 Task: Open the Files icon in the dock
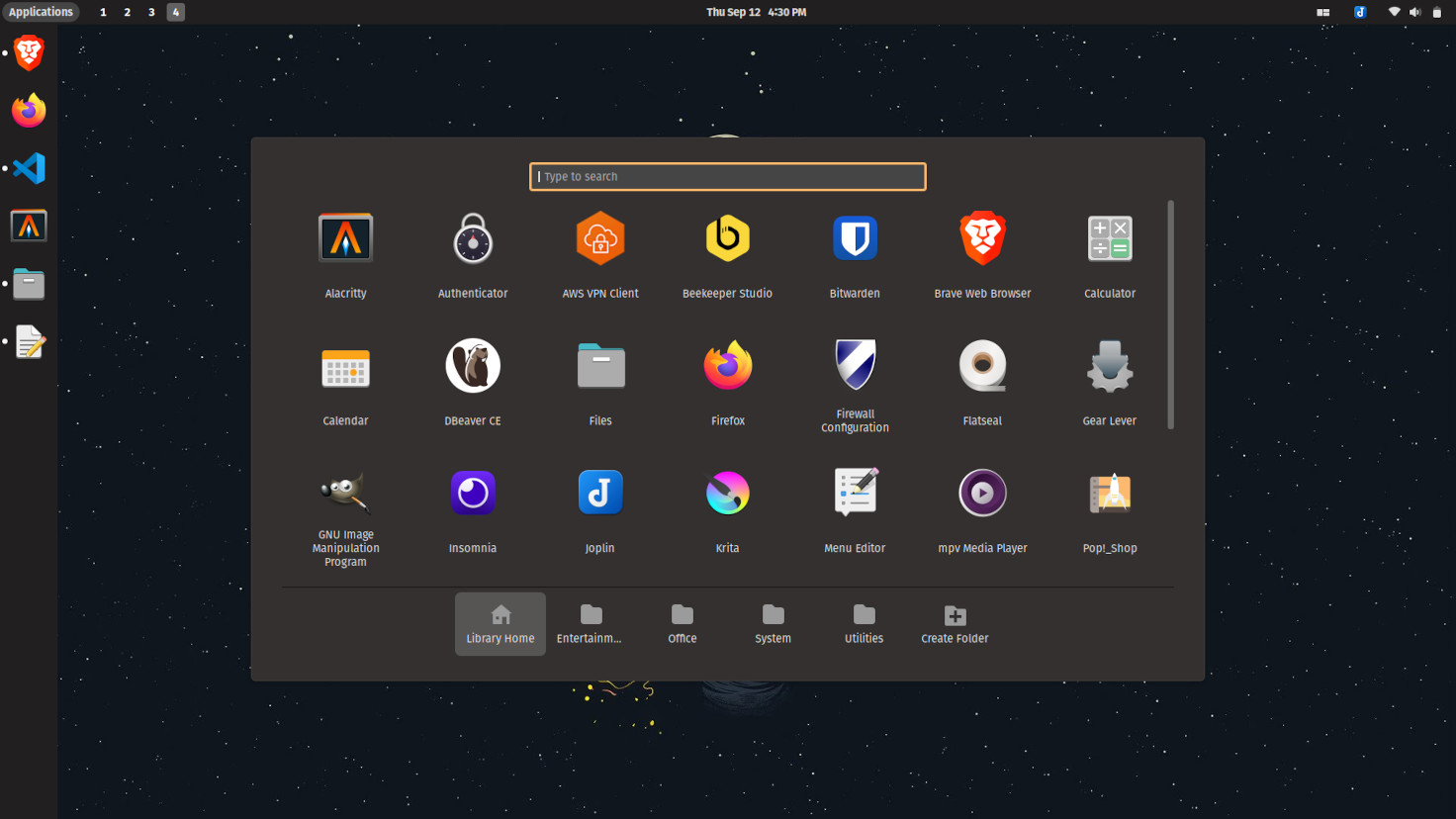[29, 284]
